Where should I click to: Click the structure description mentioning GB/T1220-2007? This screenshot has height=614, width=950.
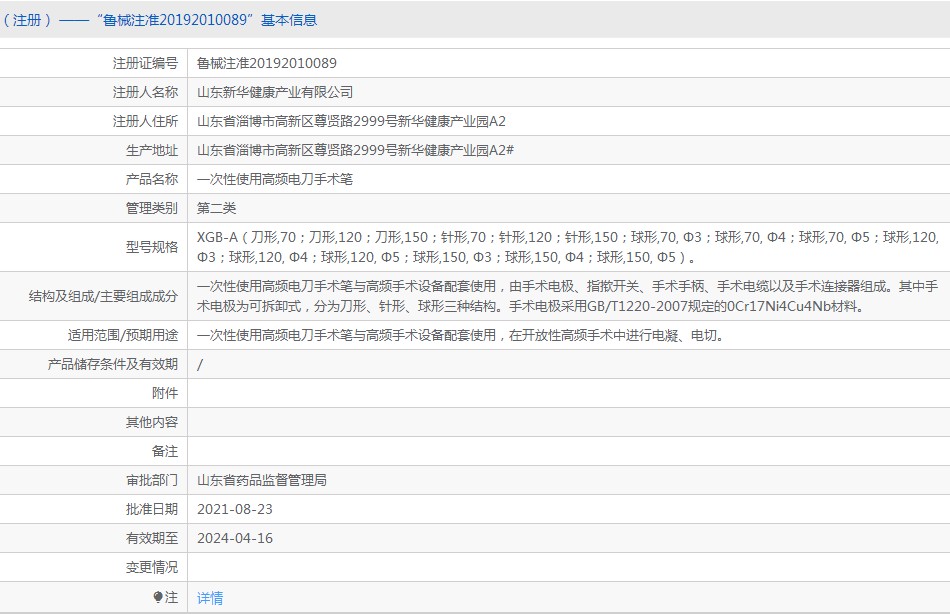coord(568,296)
